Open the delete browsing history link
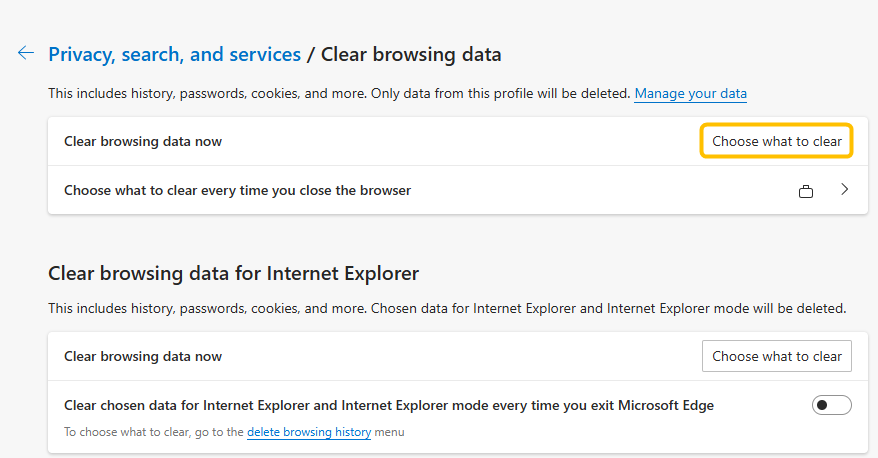This screenshot has width=878, height=458. click(x=309, y=432)
